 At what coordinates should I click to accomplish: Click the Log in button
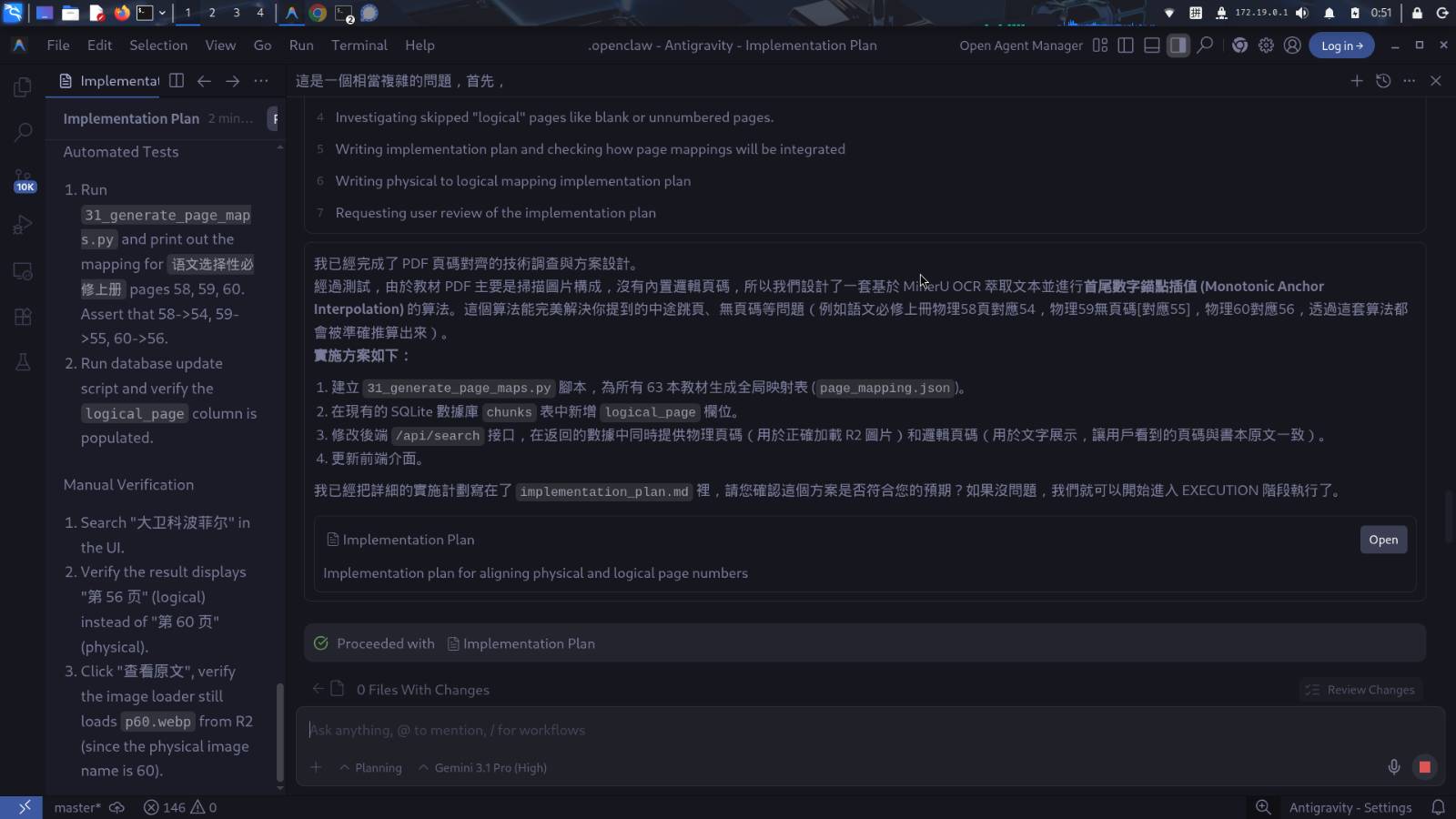tap(1341, 45)
